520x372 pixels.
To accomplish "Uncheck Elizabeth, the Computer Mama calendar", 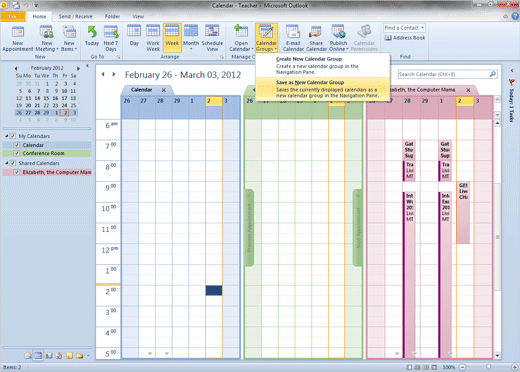I will 17,172.
